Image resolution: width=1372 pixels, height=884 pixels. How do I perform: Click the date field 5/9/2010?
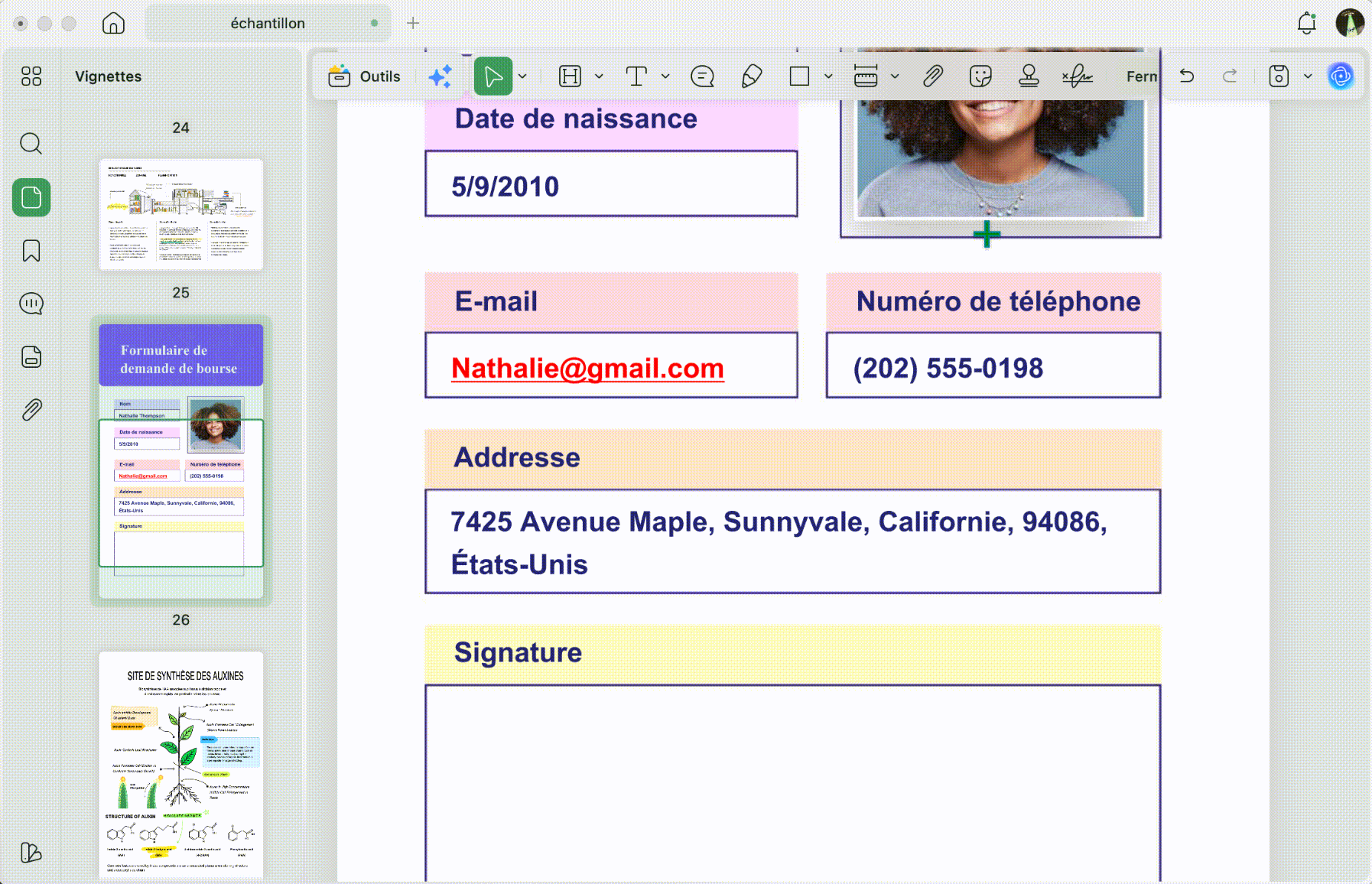pos(611,184)
